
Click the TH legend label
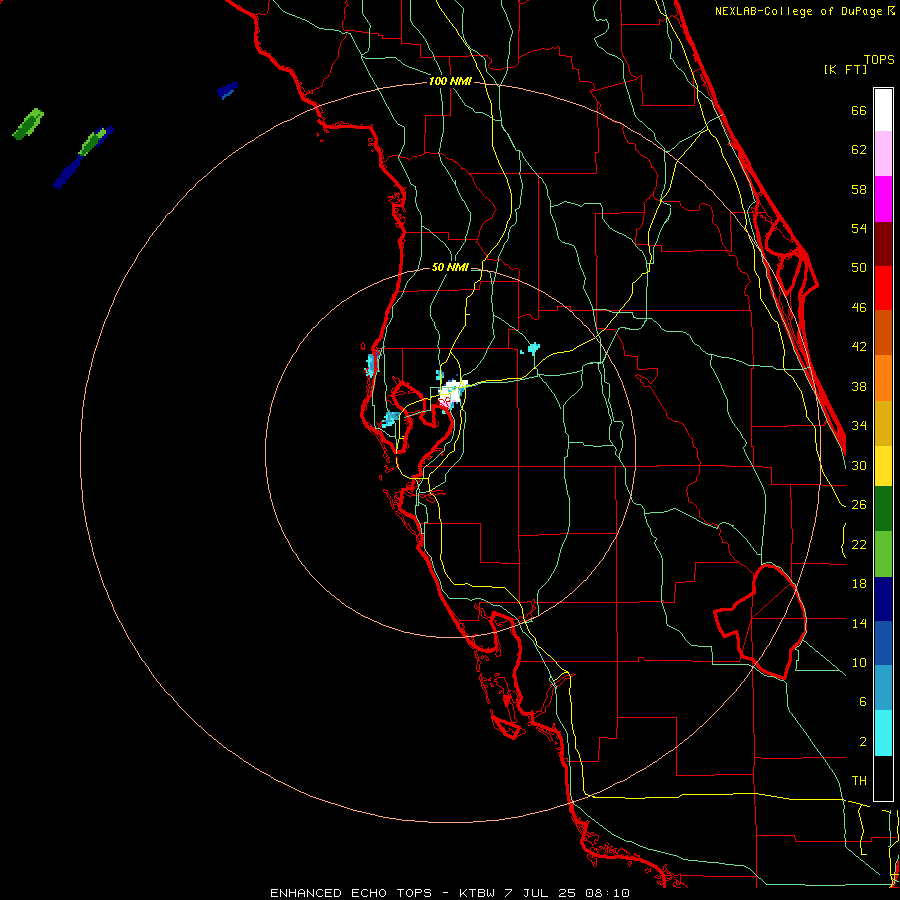click(x=859, y=781)
